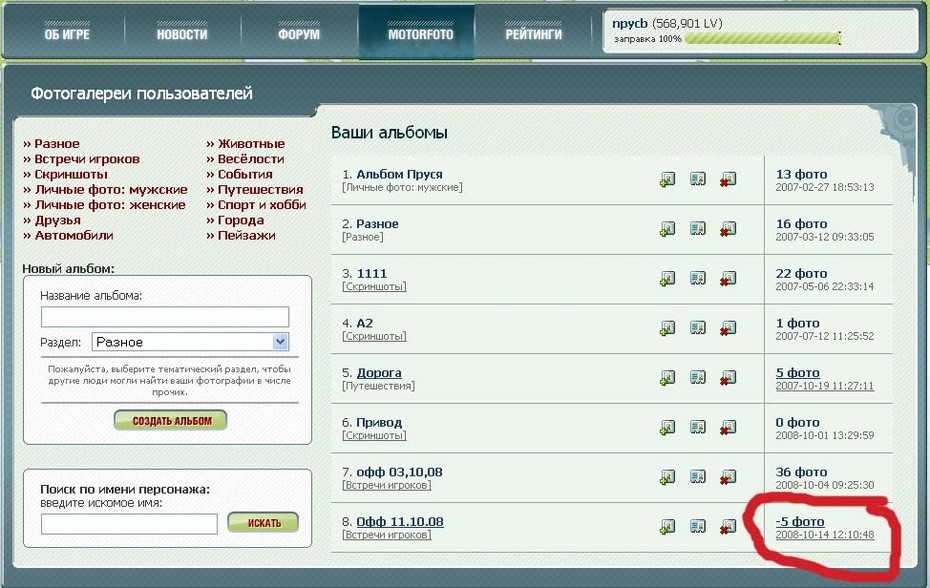
Task: Open the MOTORFOTO tab
Action: point(420,35)
